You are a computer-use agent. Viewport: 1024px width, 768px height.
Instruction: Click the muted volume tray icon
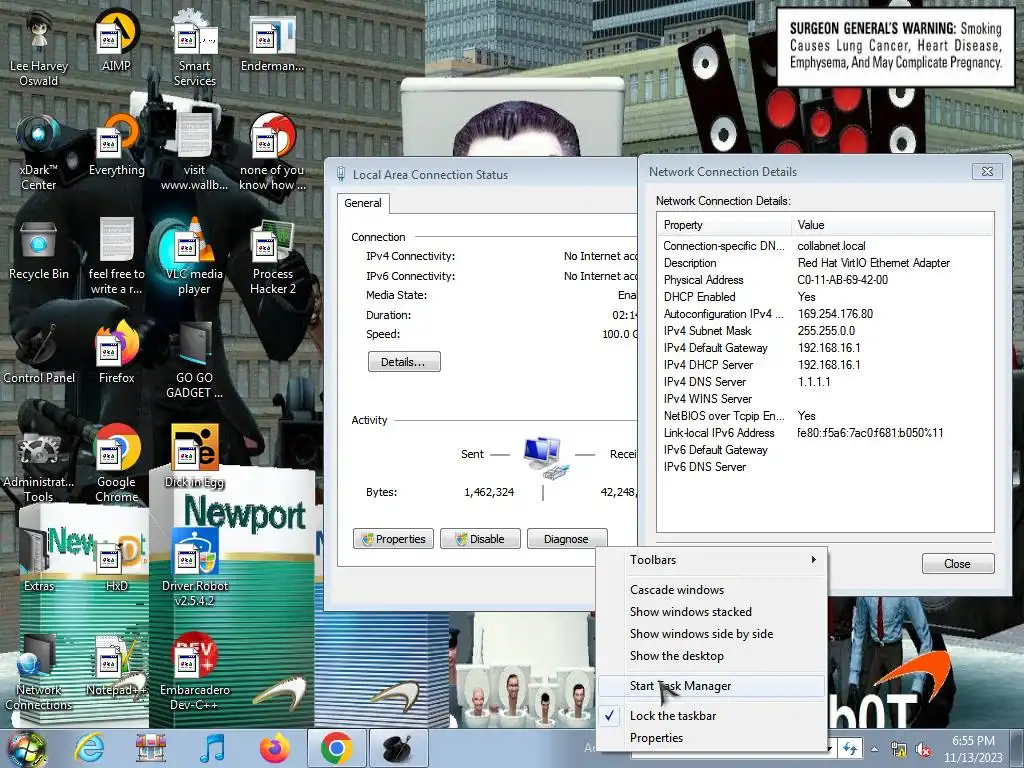coord(923,750)
